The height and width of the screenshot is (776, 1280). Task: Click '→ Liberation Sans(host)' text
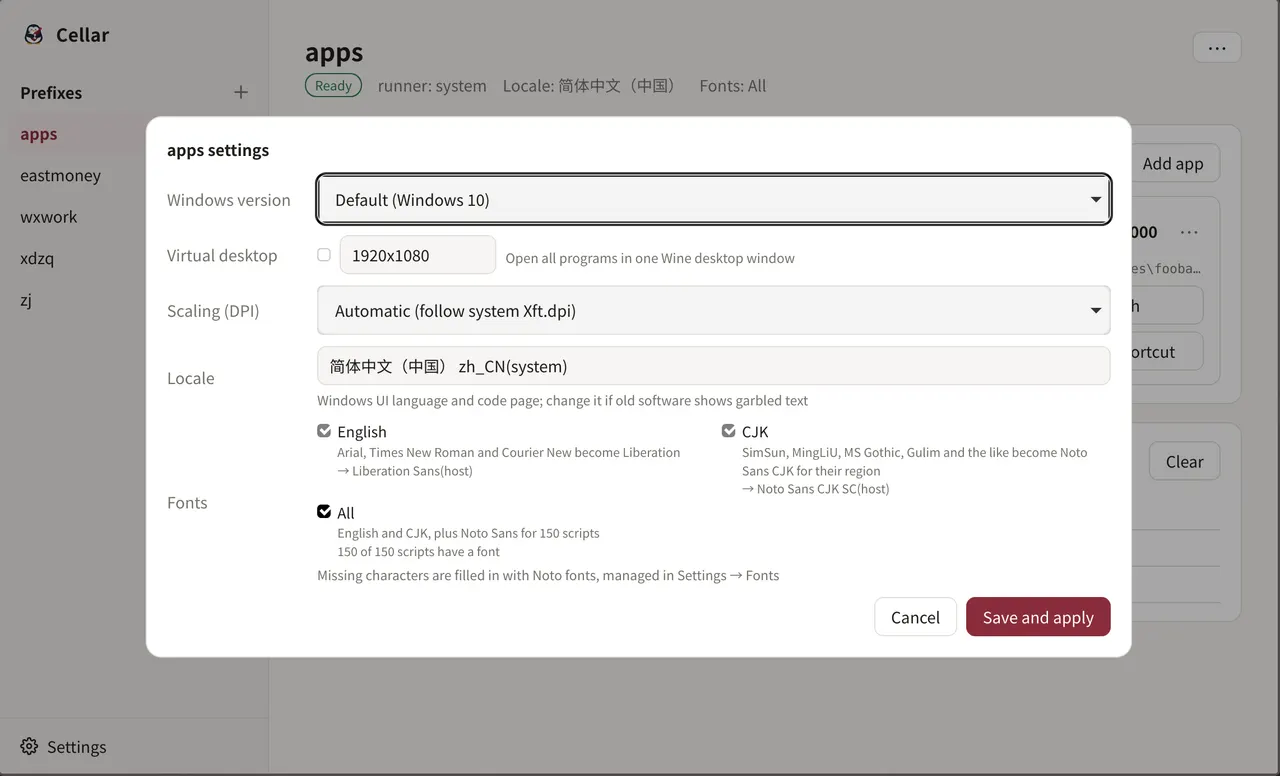(405, 470)
